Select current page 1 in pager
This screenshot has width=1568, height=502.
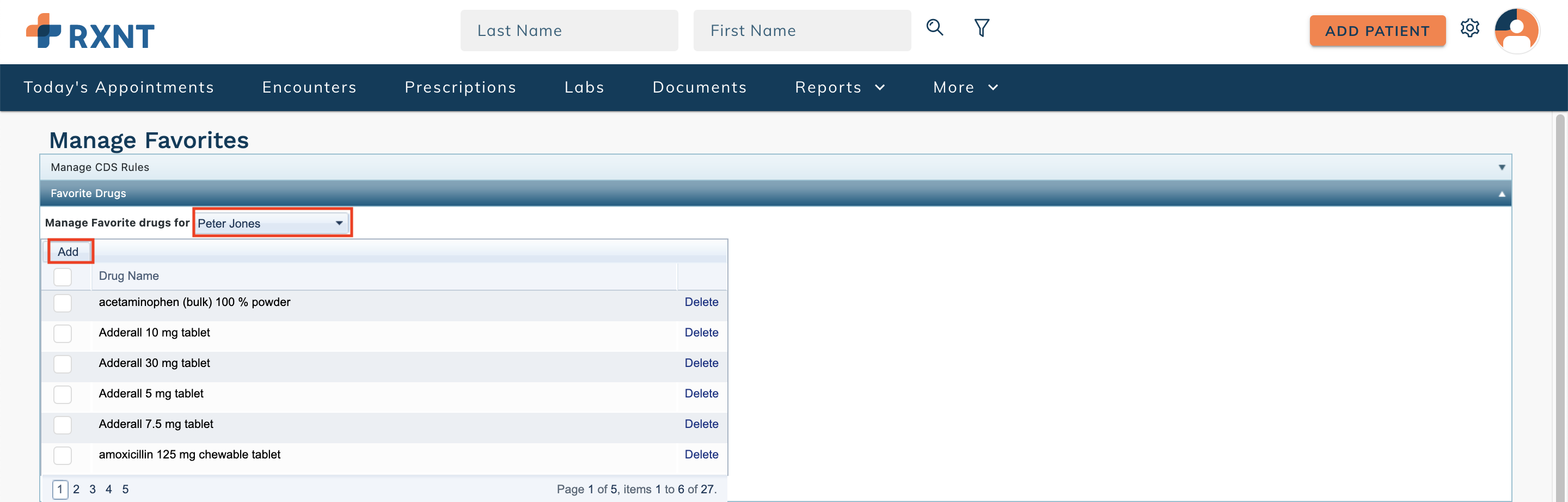(60, 489)
